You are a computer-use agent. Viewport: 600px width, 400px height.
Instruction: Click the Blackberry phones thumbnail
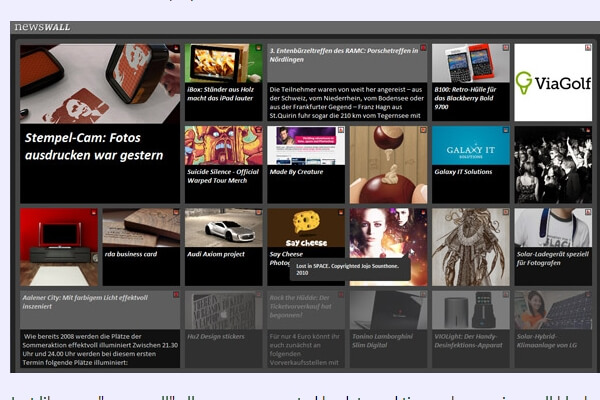point(471,63)
